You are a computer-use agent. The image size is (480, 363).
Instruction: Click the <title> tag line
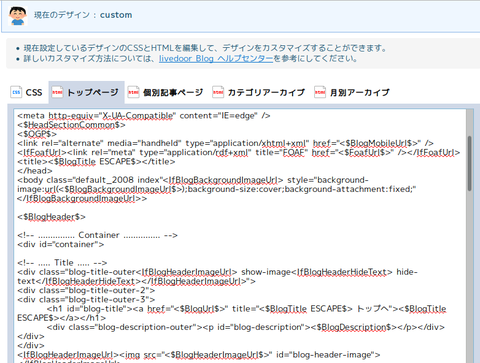point(96,162)
